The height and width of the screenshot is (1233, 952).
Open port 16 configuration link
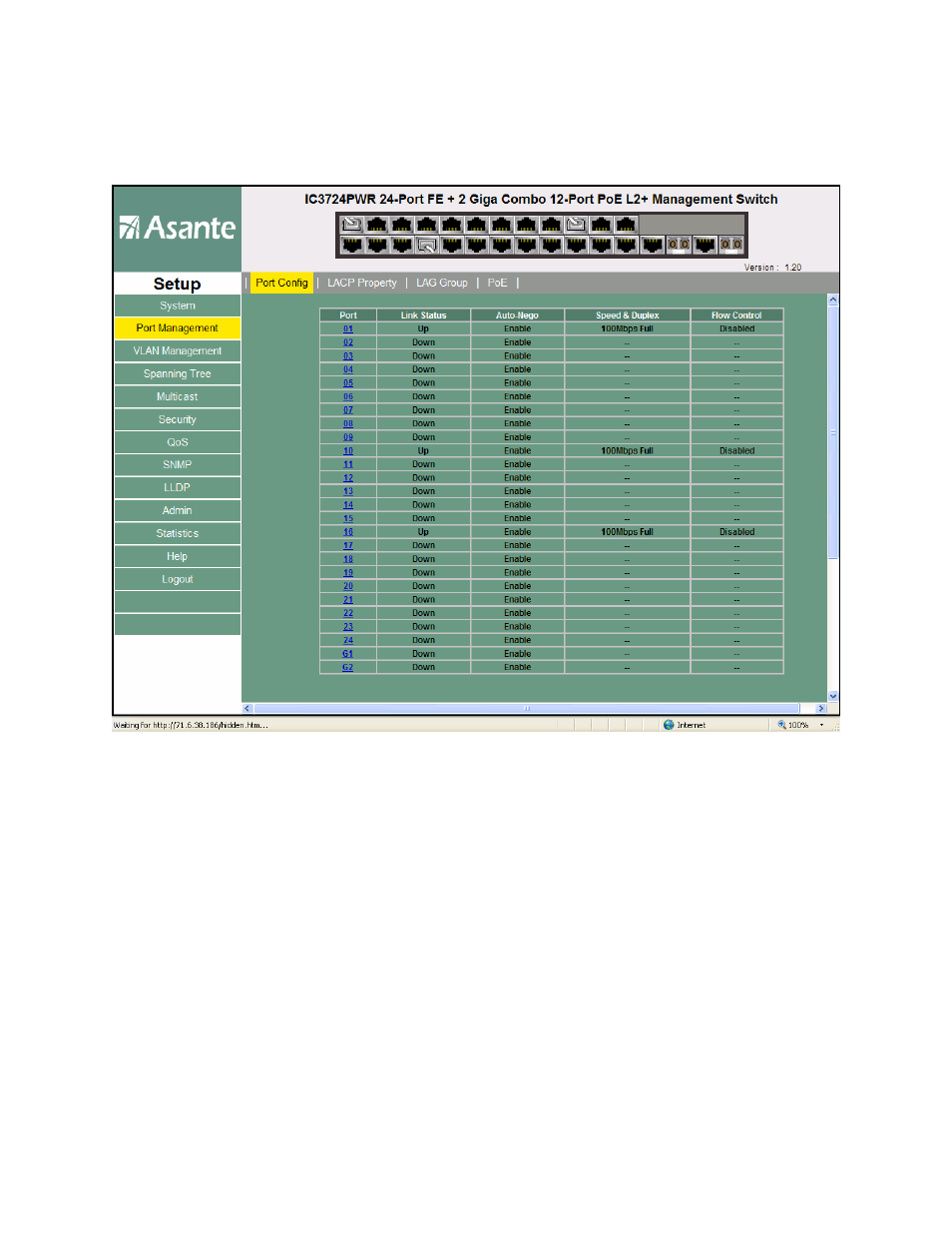(348, 532)
